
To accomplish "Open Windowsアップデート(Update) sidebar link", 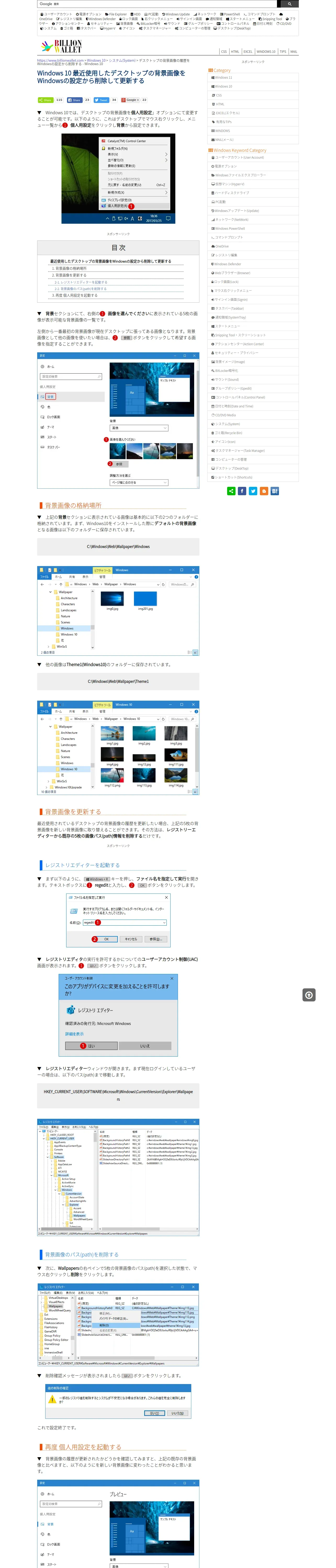I will (237, 211).
